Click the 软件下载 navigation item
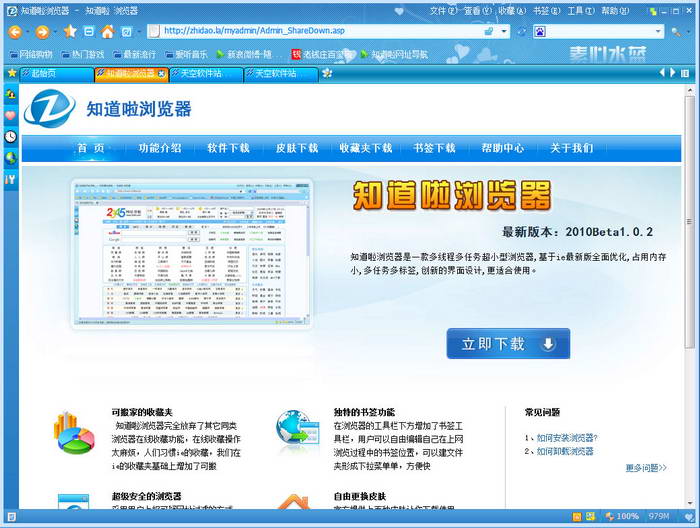Screen dimensions: 700x528 (x=229, y=148)
